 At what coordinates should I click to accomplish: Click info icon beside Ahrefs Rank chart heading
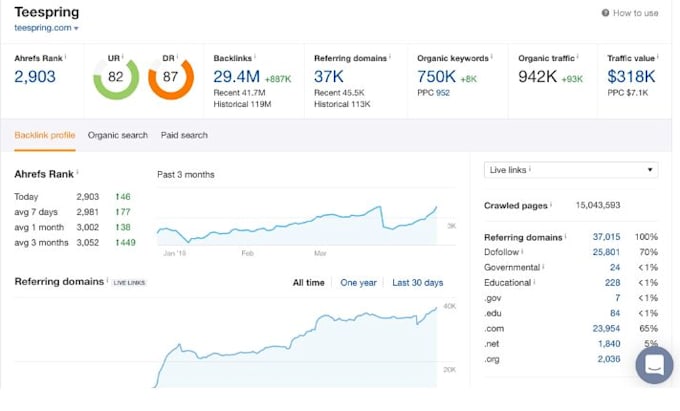pos(77,173)
